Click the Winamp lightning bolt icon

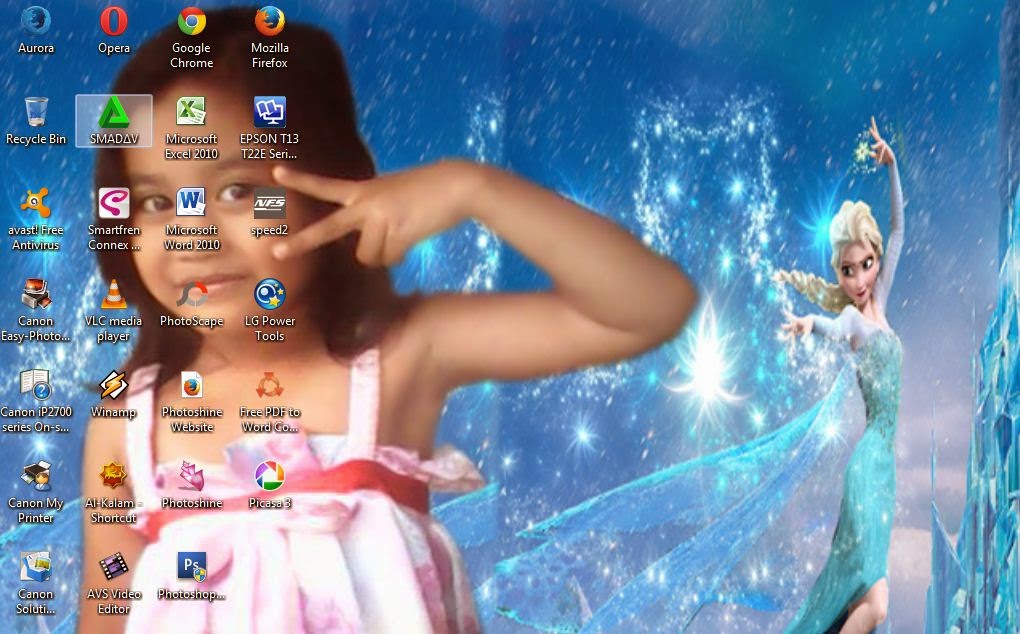(x=114, y=385)
